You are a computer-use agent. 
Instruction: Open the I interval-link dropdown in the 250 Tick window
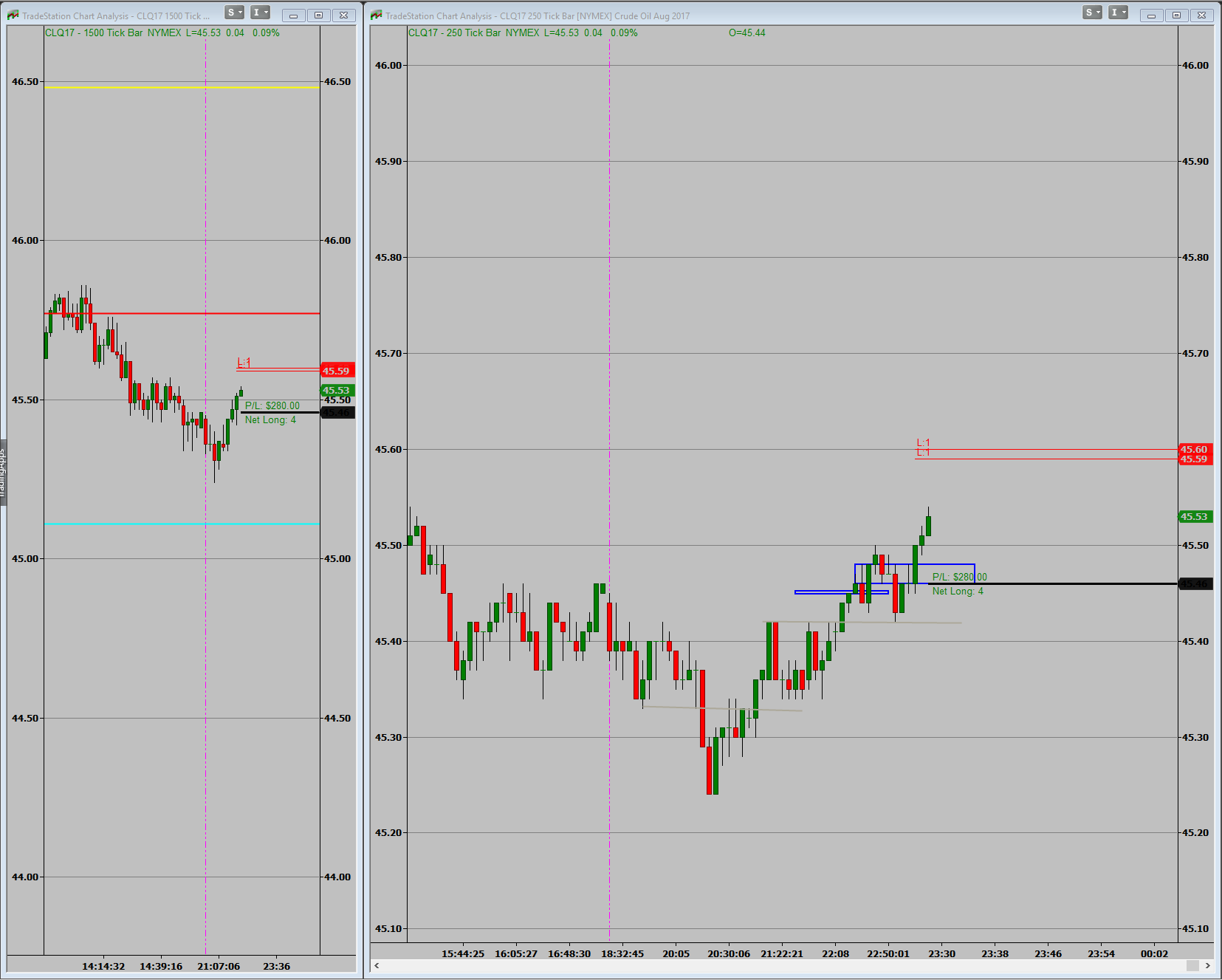tap(1118, 13)
